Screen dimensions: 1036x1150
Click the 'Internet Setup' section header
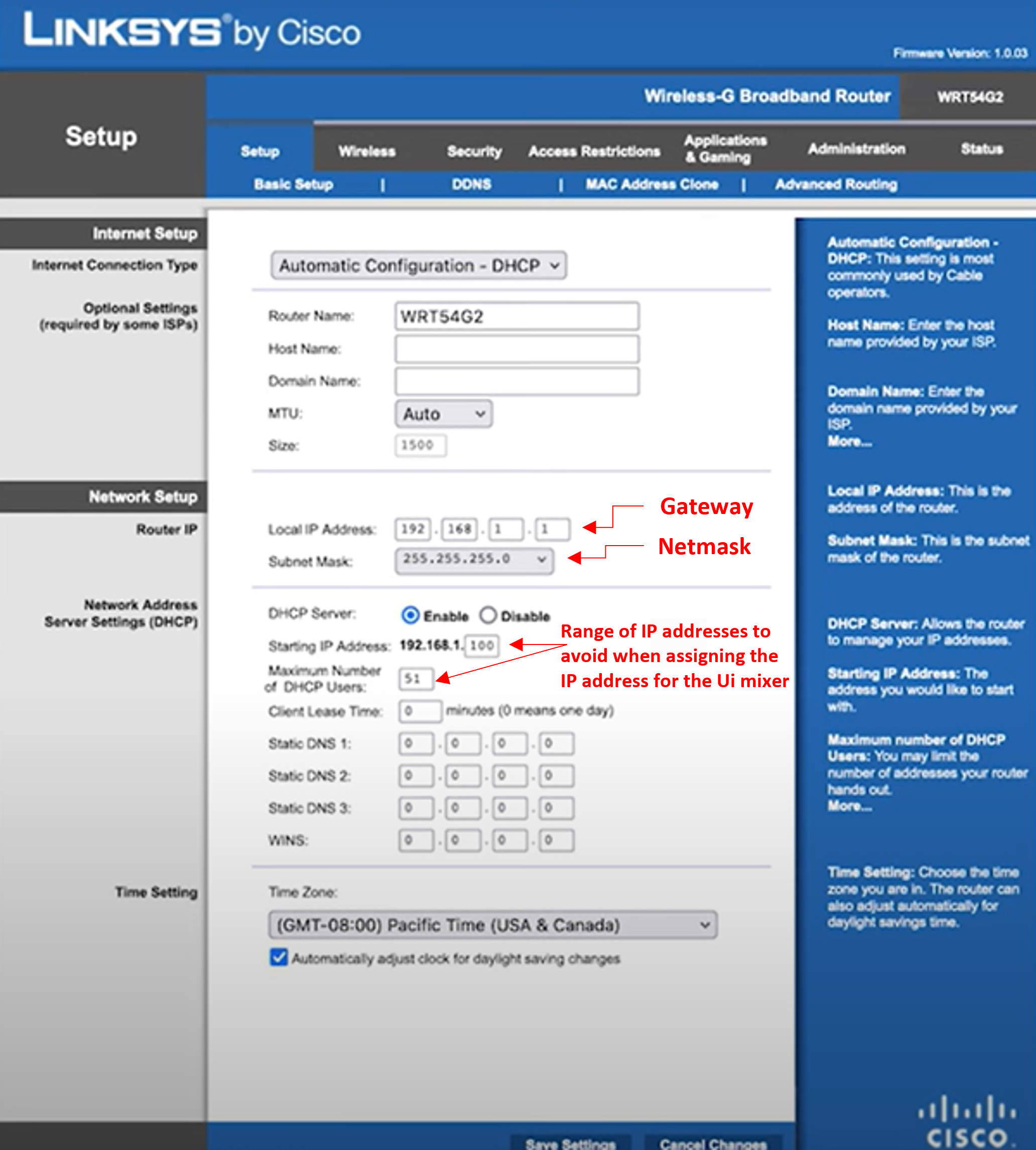[145, 233]
